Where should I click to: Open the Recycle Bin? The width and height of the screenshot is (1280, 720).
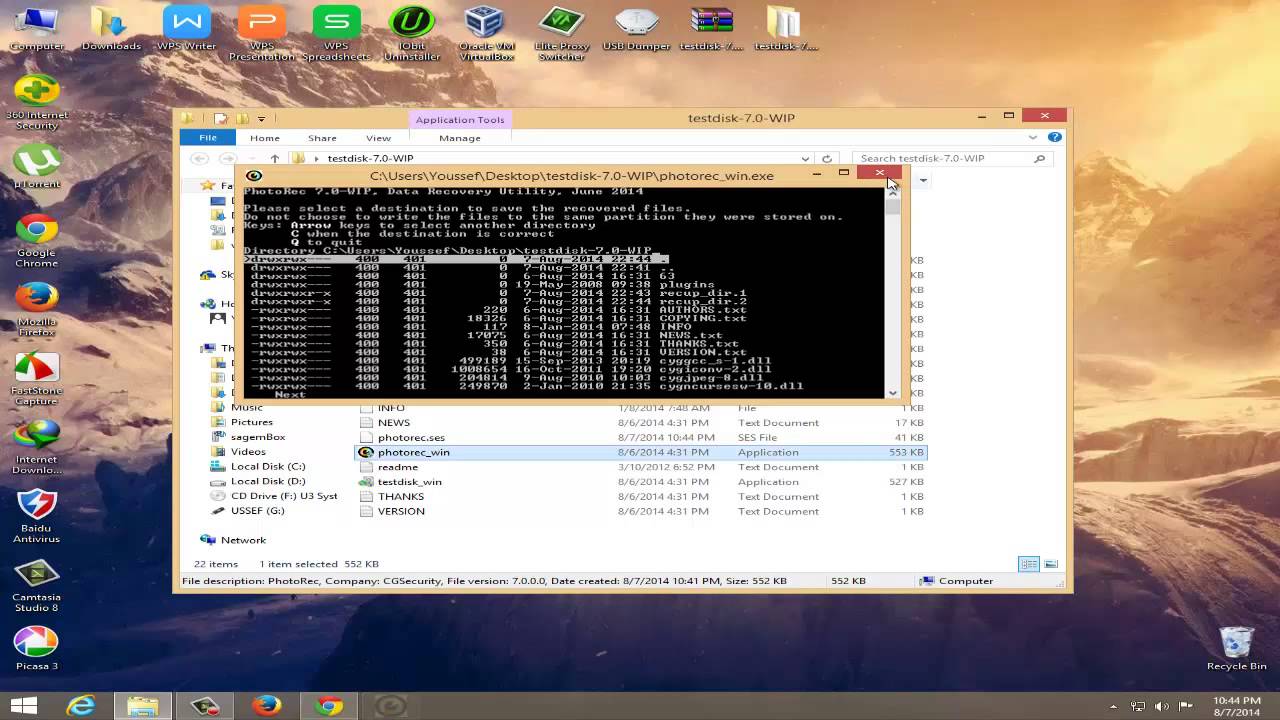(1237, 648)
